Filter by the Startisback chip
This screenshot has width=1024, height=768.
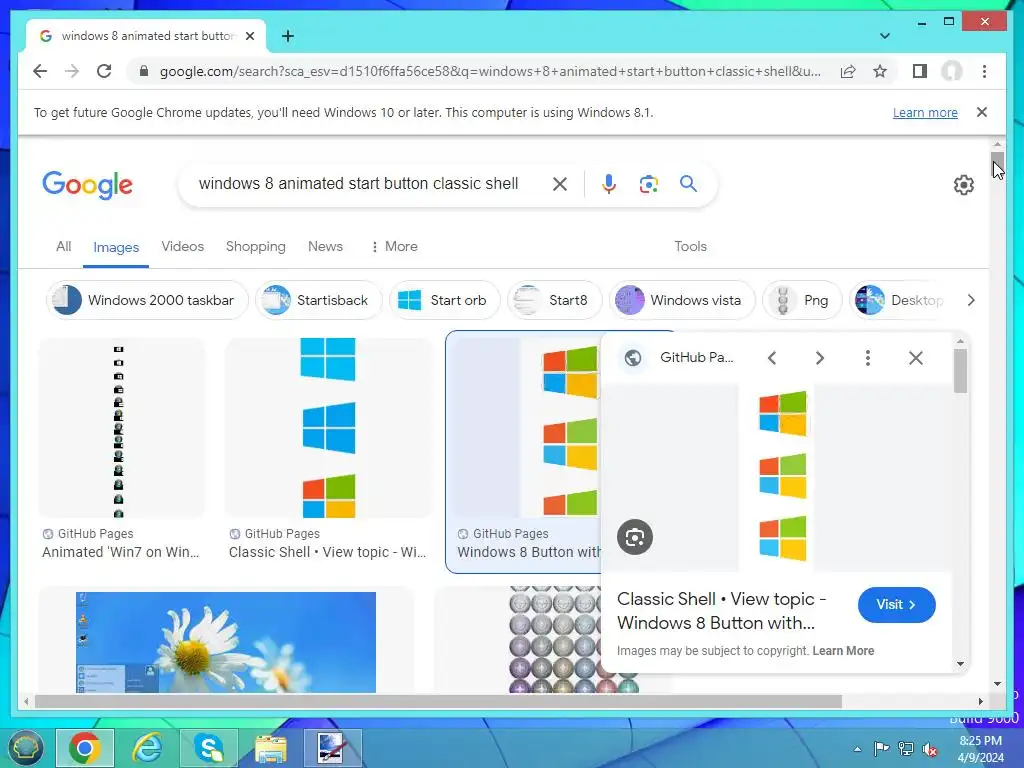319,300
